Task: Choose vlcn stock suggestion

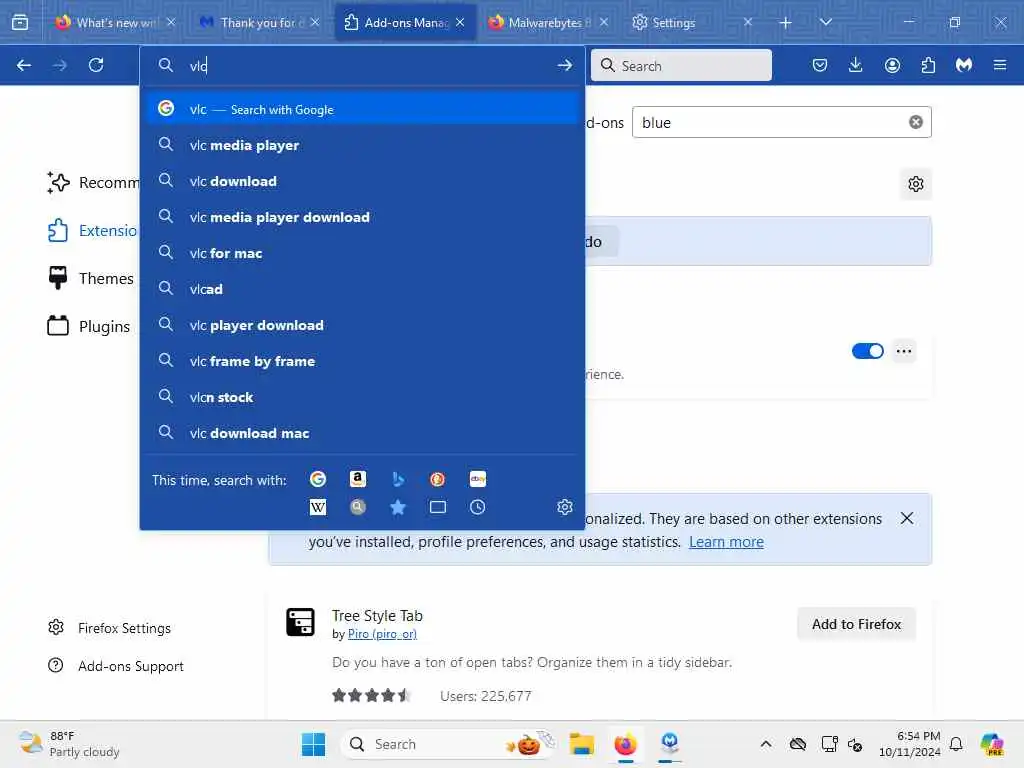Action: pos(362,397)
